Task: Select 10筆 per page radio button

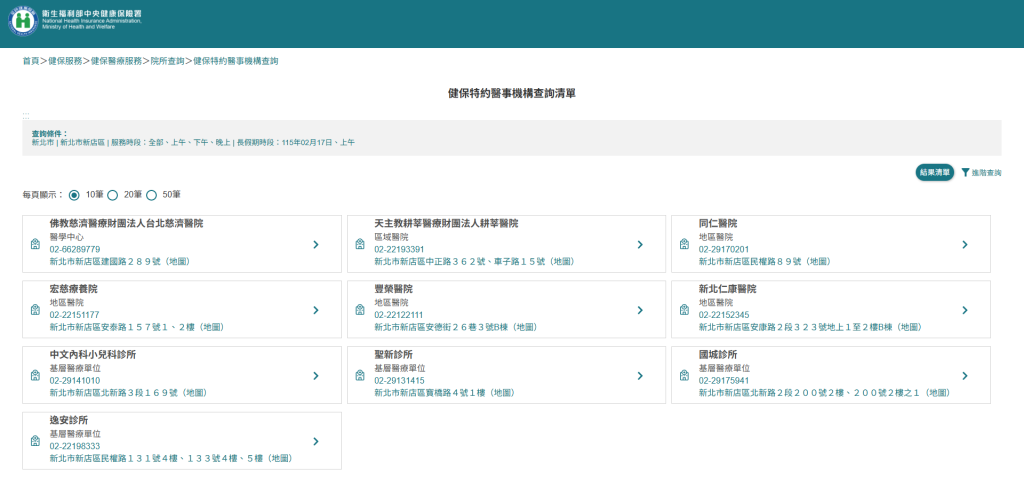Action: tap(74, 195)
